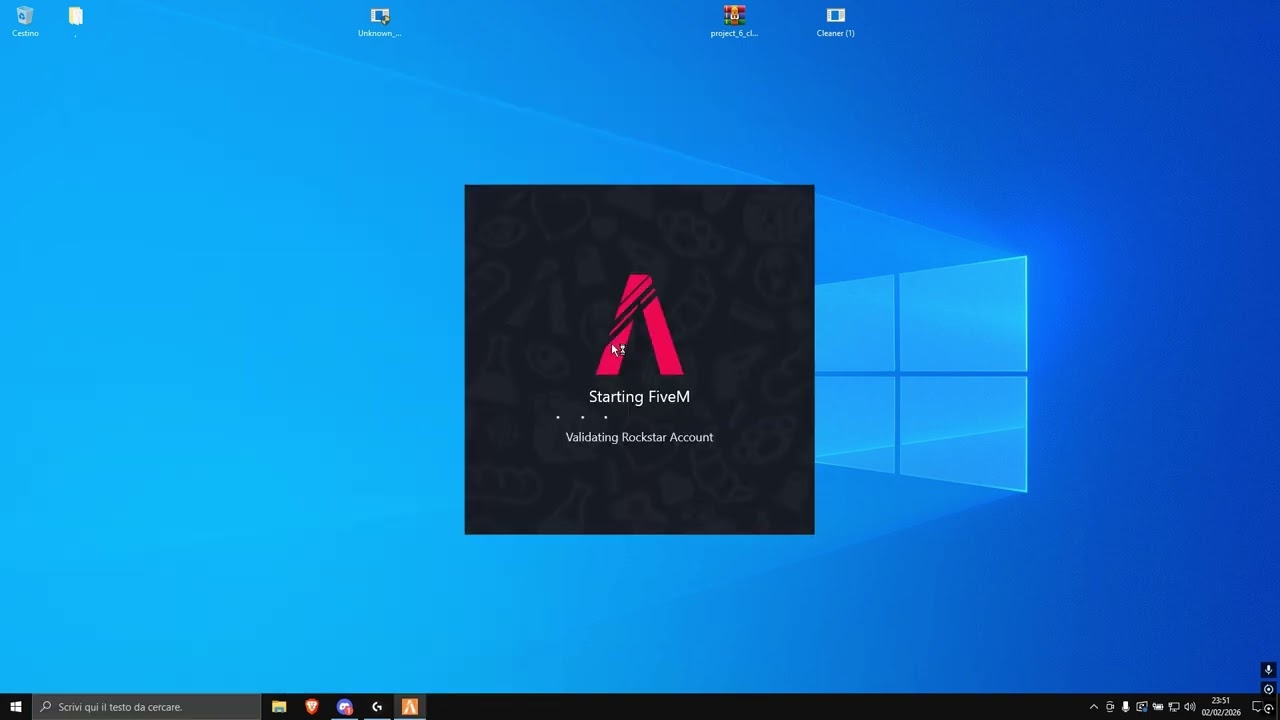
Task: Click the circular target overlay button above the taskbar
Action: coord(1268,689)
